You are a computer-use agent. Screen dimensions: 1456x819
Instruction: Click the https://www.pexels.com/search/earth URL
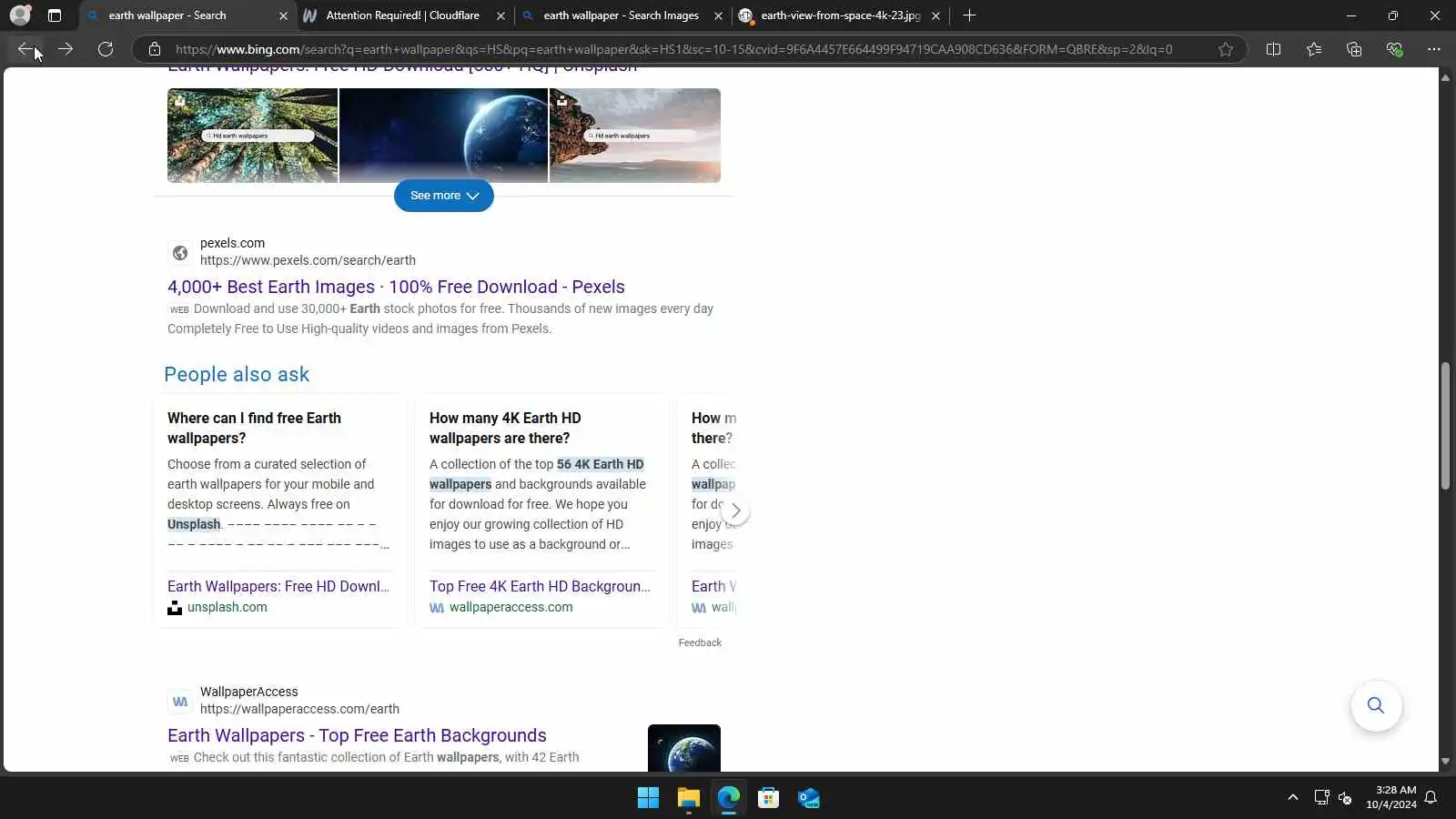point(308,260)
